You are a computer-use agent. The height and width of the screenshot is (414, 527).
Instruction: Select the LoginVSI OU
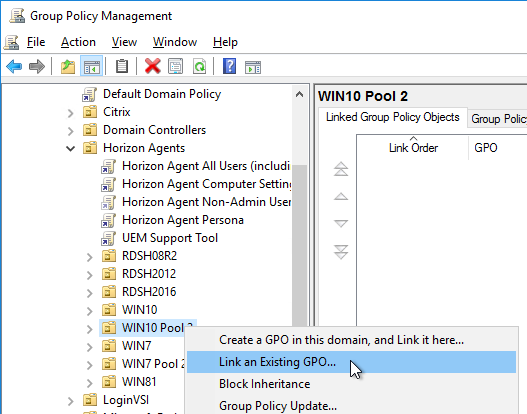tap(126, 400)
